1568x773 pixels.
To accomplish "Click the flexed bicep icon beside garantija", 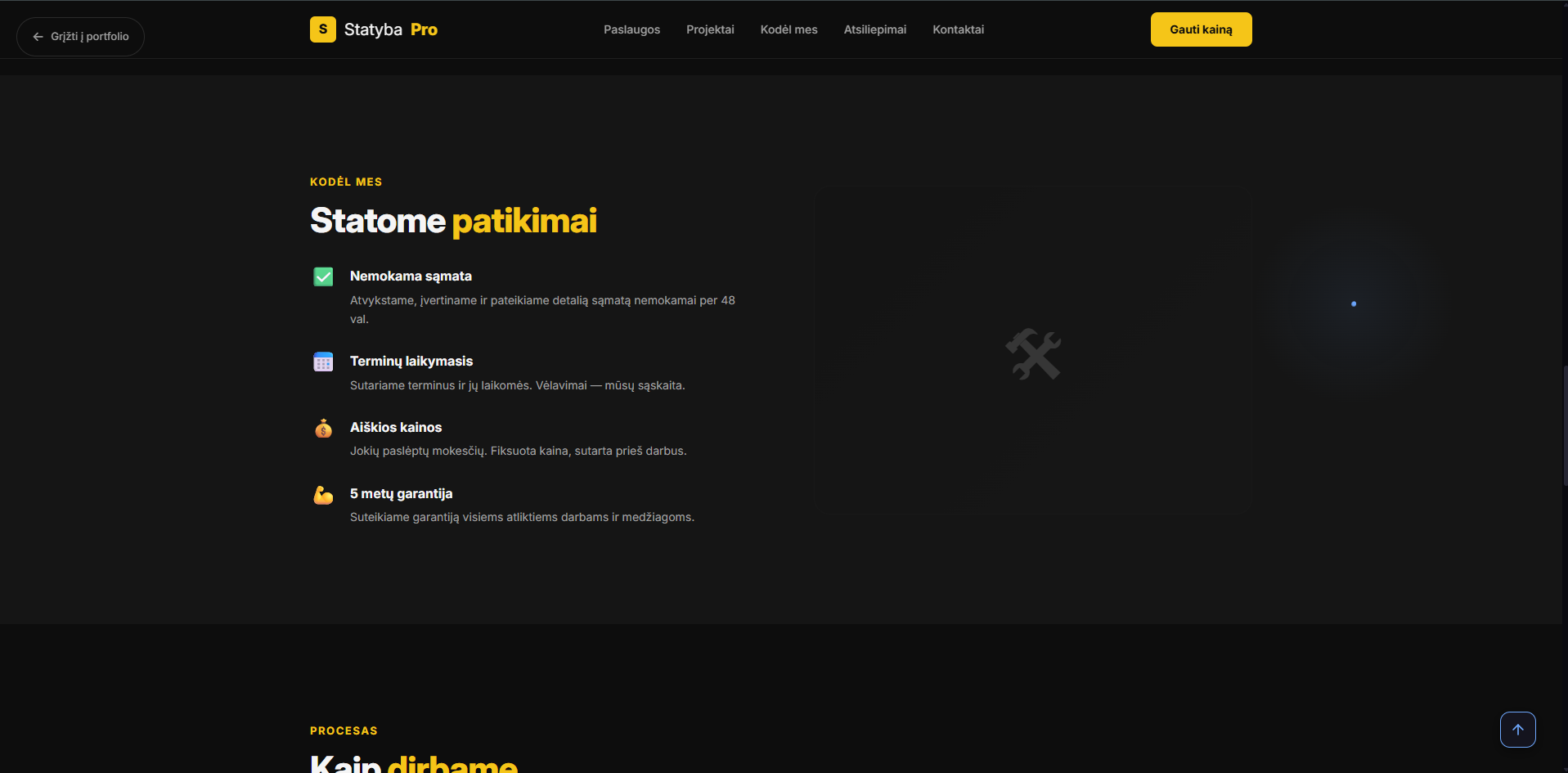I will tap(323, 495).
